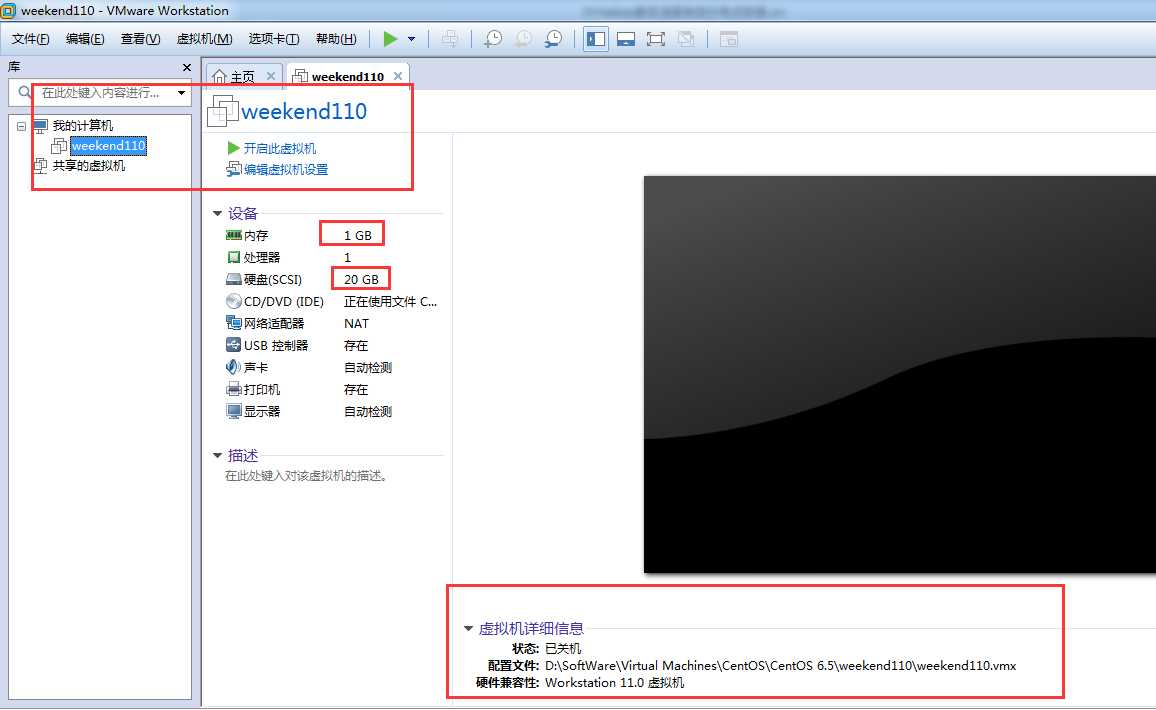Open the power options dropdown arrow
The height and width of the screenshot is (710, 1156).
pyautogui.click(x=411, y=39)
